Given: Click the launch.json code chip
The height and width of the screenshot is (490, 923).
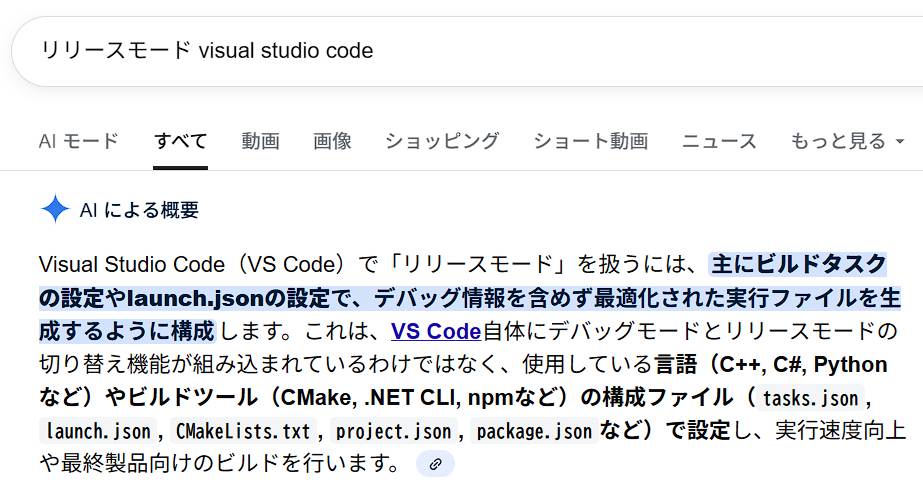Looking at the screenshot, I should point(100,432).
